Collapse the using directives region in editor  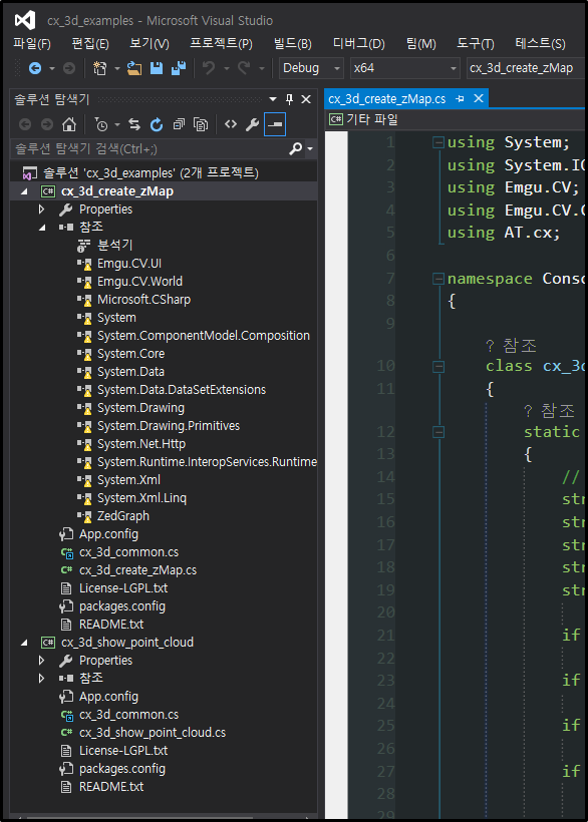(x=438, y=143)
